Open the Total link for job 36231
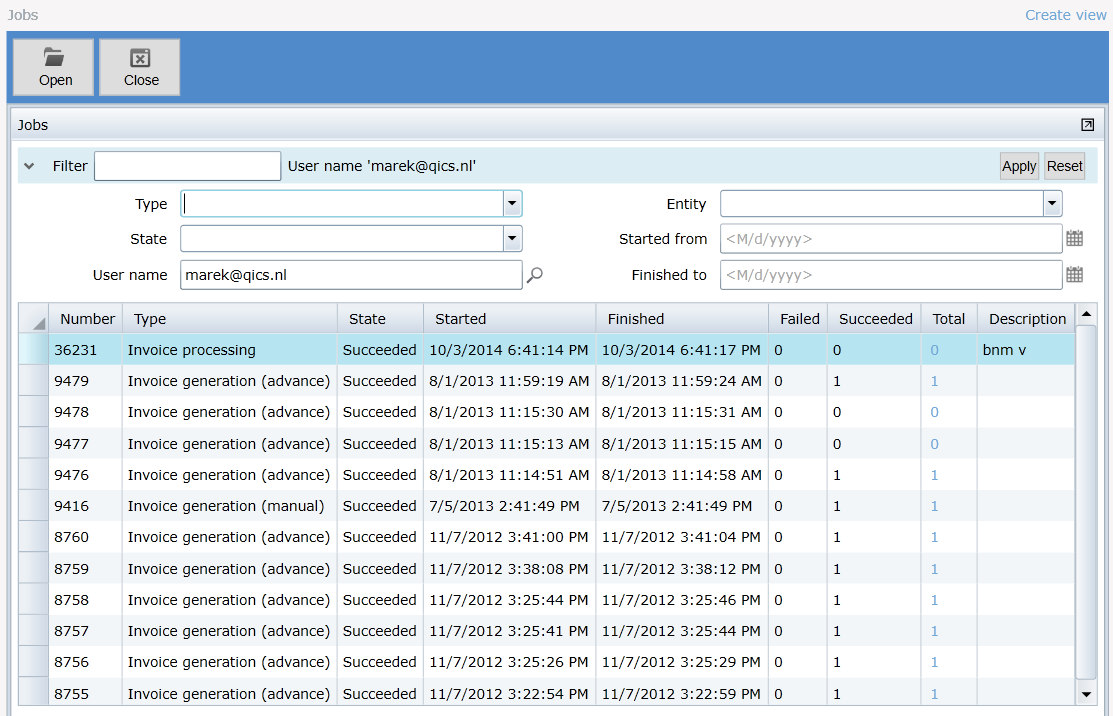Image resolution: width=1113 pixels, height=716 pixels. [x=934, y=350]
